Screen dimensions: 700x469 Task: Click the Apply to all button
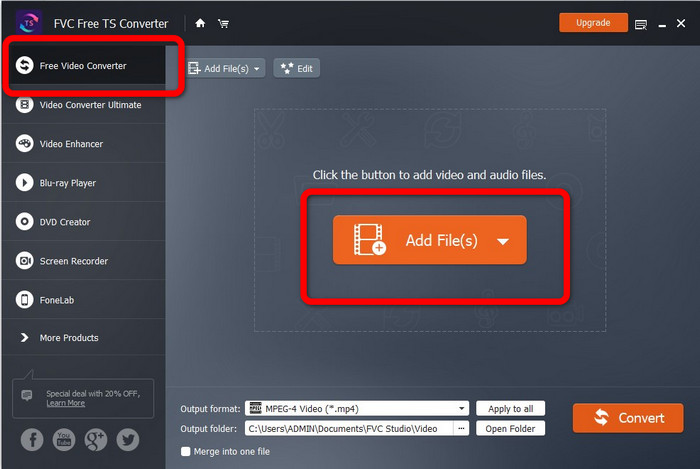[x=510, y=409]
